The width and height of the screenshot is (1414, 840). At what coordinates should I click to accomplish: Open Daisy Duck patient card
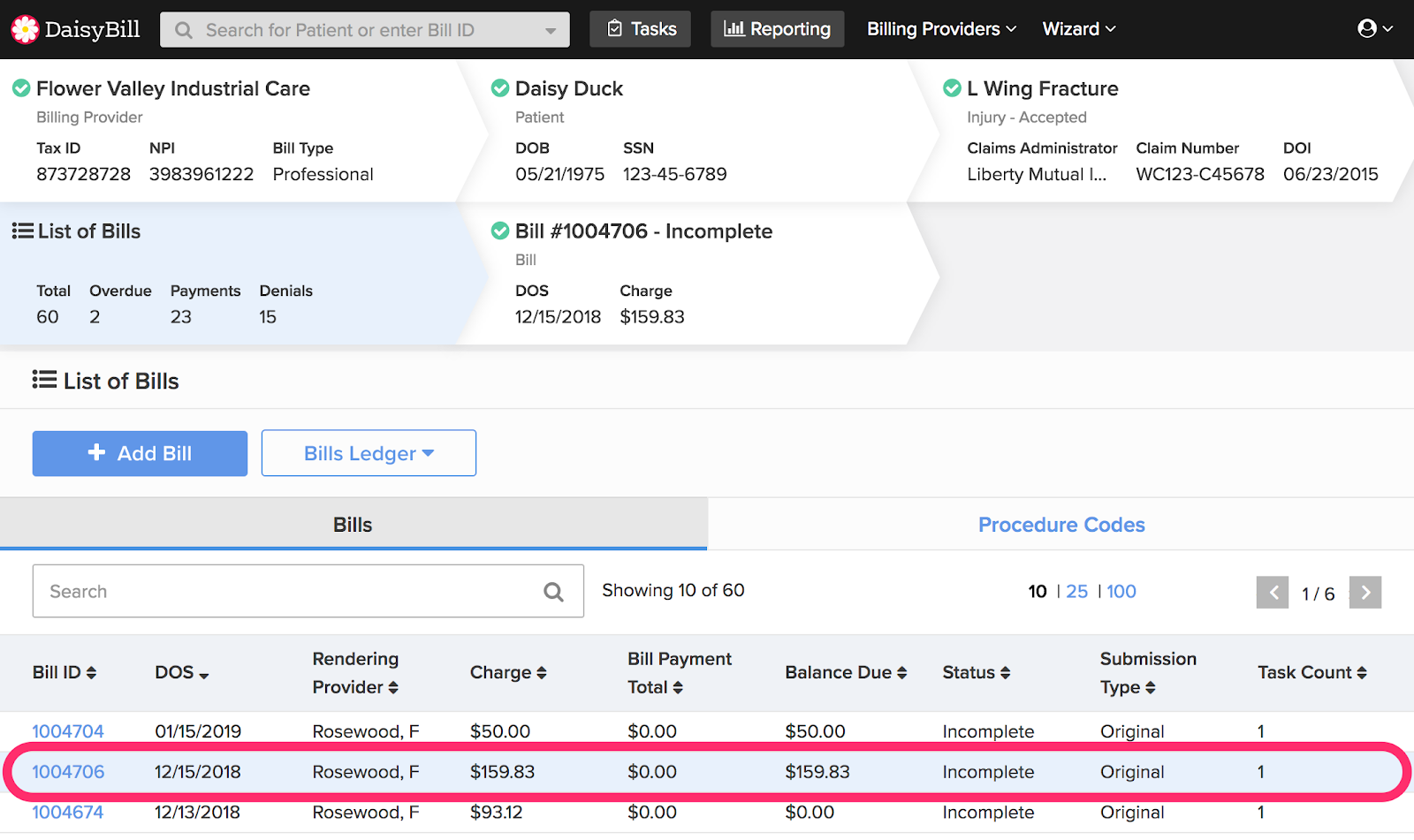(569, 88)
